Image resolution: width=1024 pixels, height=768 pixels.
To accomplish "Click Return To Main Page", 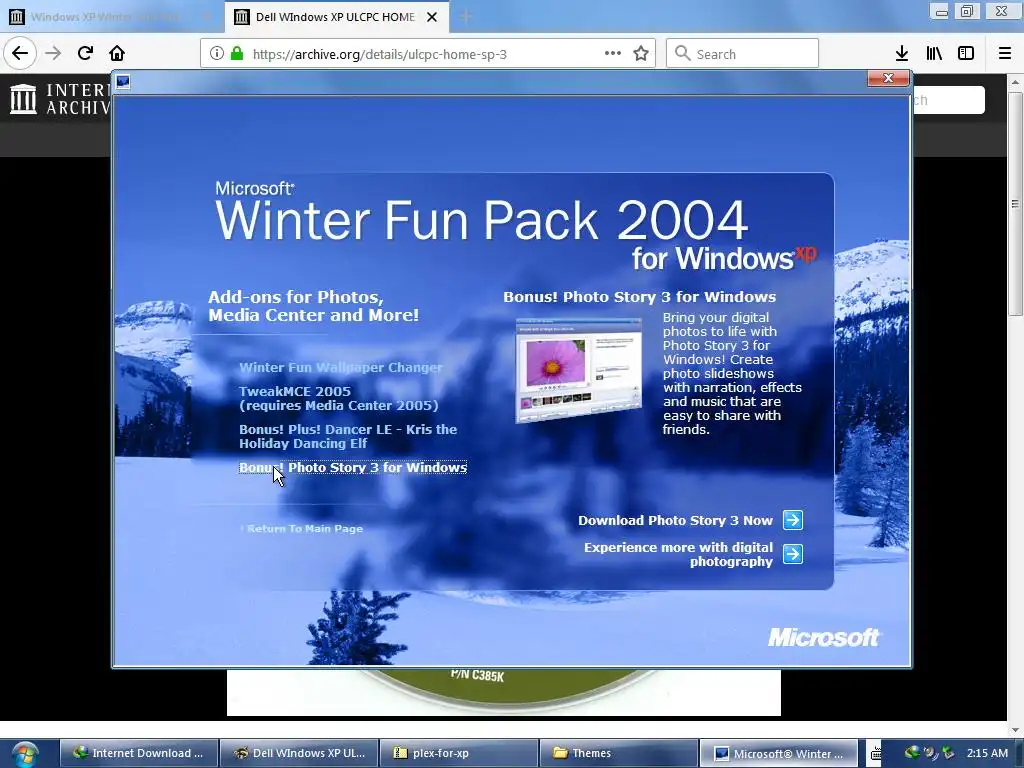I will pyautogui.click(x=304, y=528).
